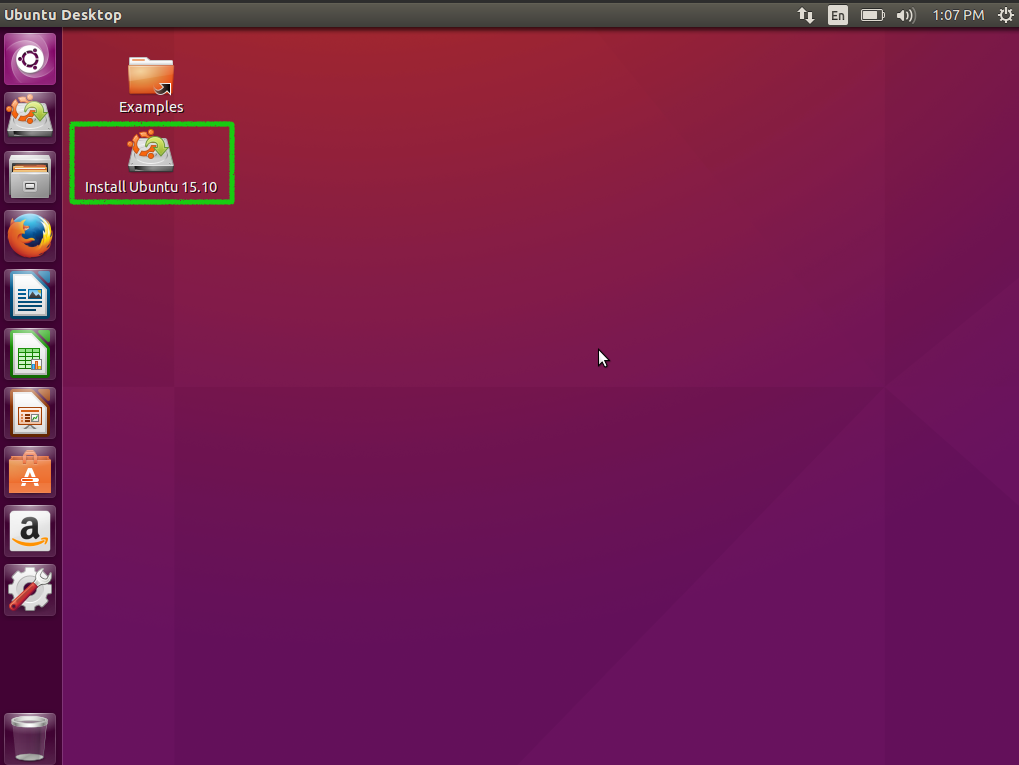This screenshot has width=1019, height=765.
Task: Open System Settings
Action: tap(30, 590)
